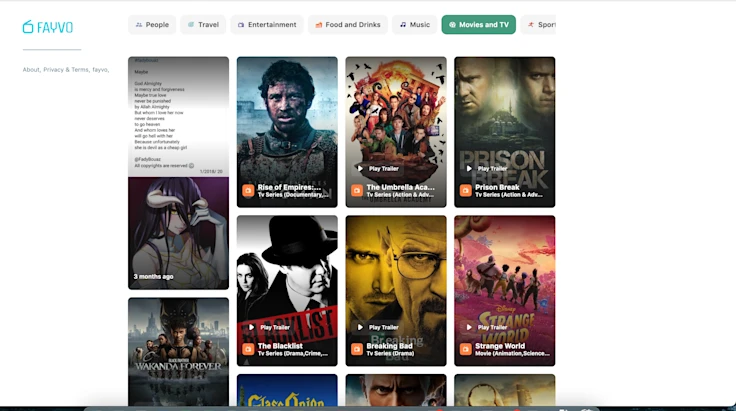Open the Prison Break title text
Image resolution: width=736 pixels, height=411 pixels.
(497, 187)
